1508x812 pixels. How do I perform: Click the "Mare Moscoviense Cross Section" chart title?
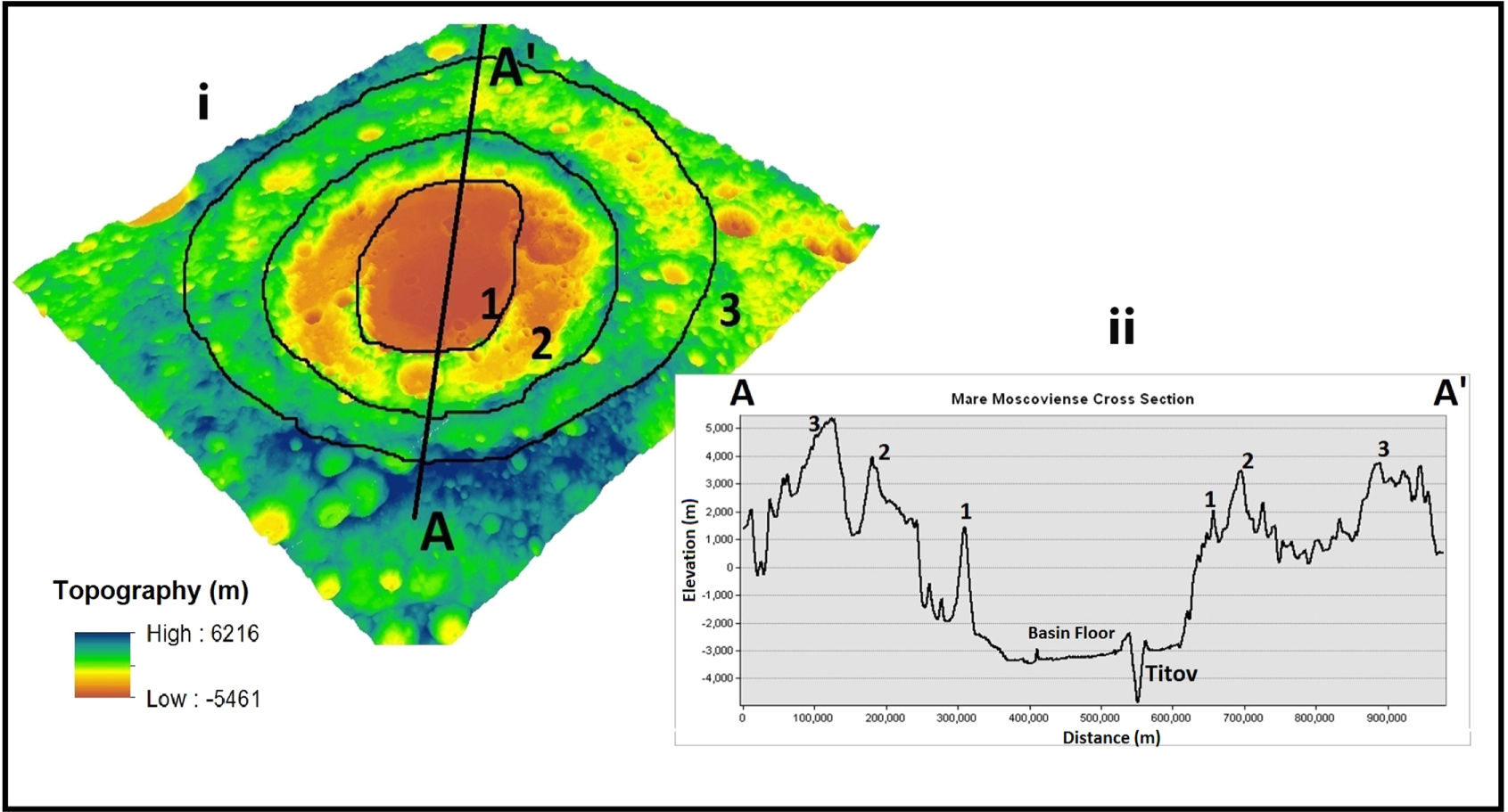[1072, 399]
